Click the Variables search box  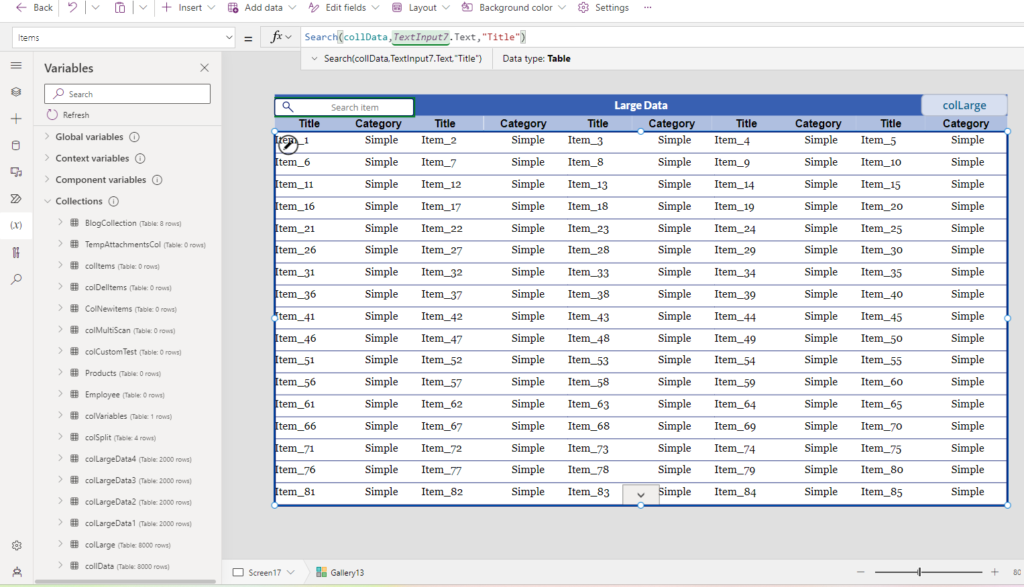tap(127, 94)
